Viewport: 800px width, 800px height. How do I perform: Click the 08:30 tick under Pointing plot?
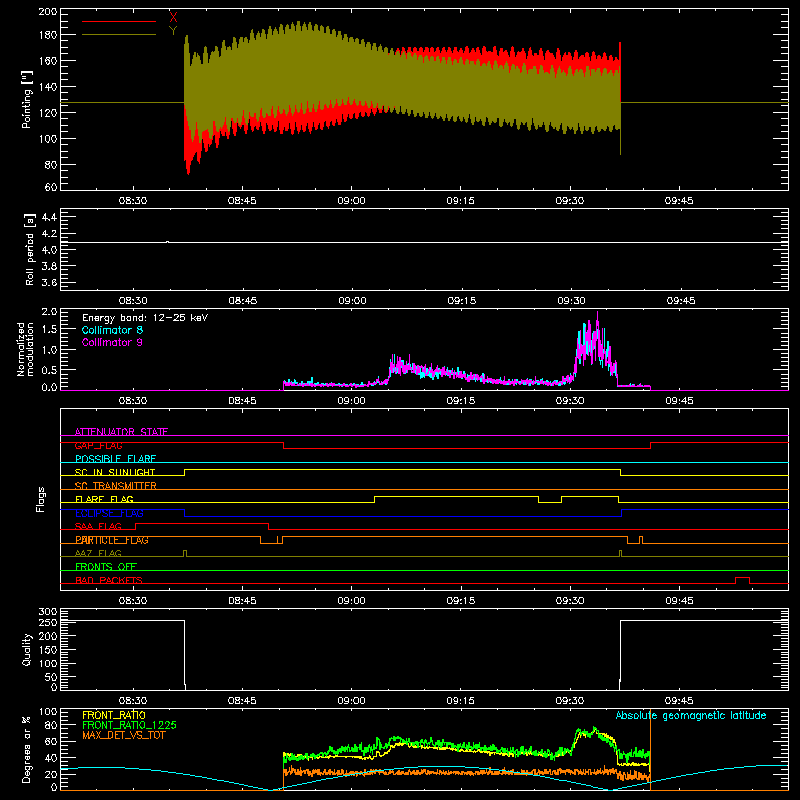(133, 201)
